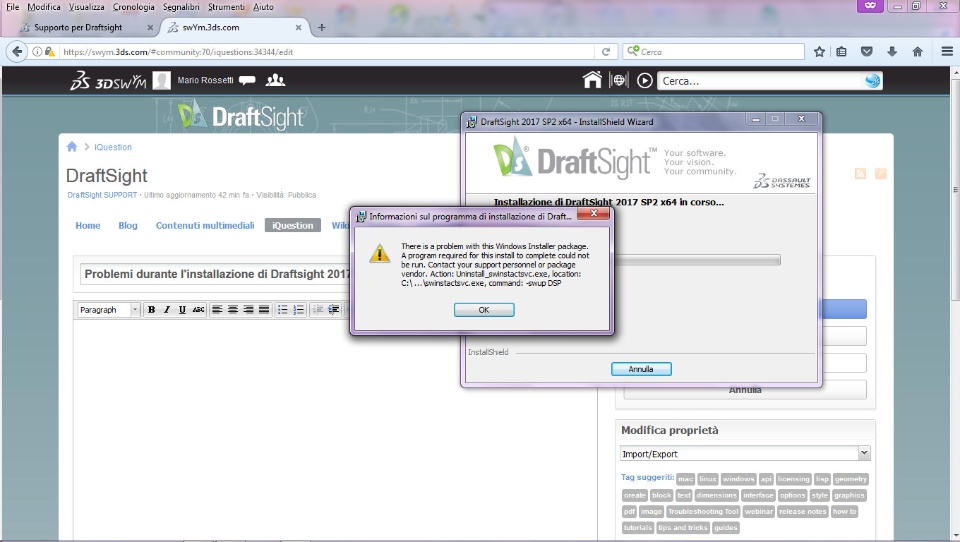Open the Cronologia menu

[x=133, y=7]
